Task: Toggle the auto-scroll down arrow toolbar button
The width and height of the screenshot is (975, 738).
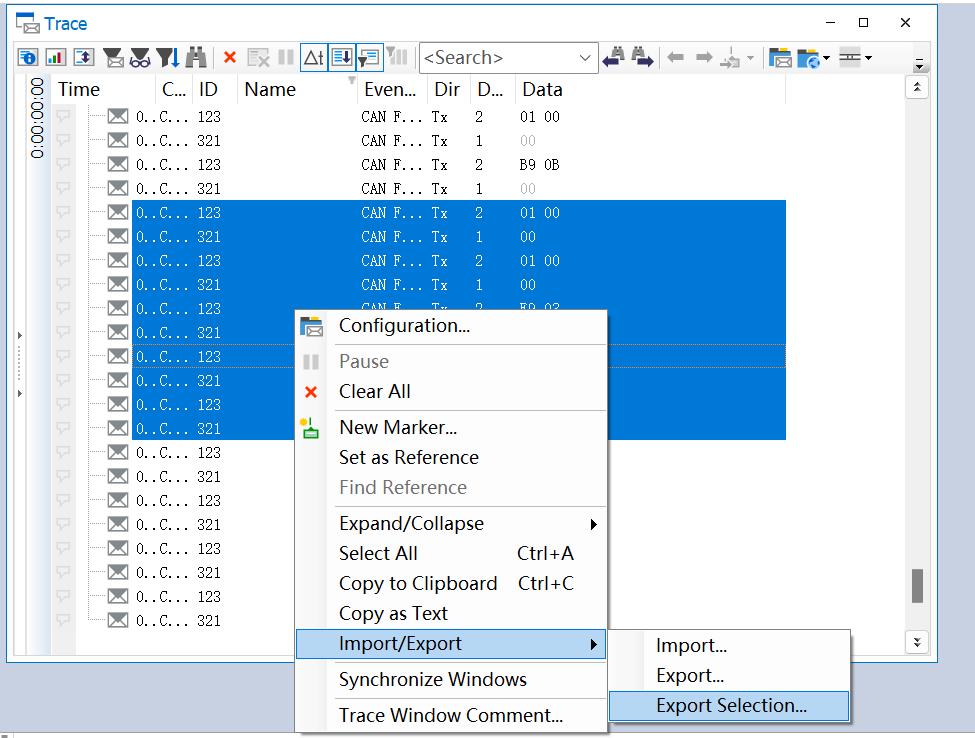Action: coord(341,58)
